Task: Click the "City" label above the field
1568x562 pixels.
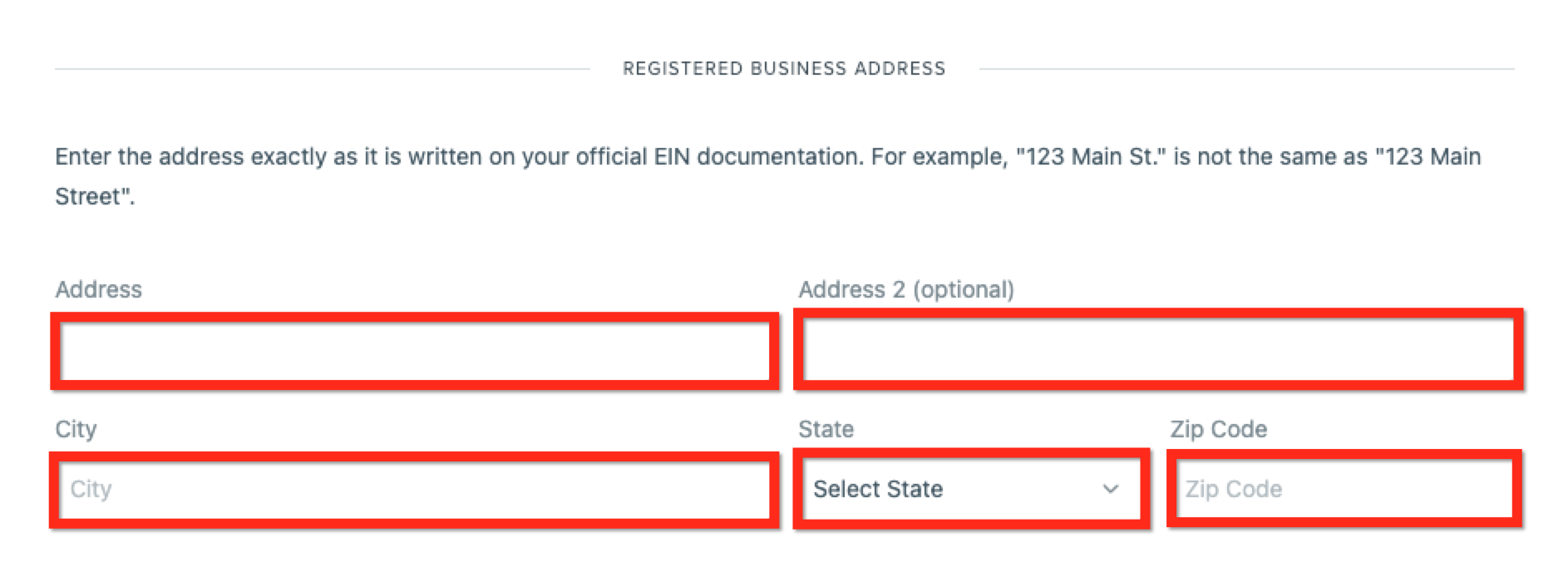Action: pyautogui.click(x=76, y=429)
